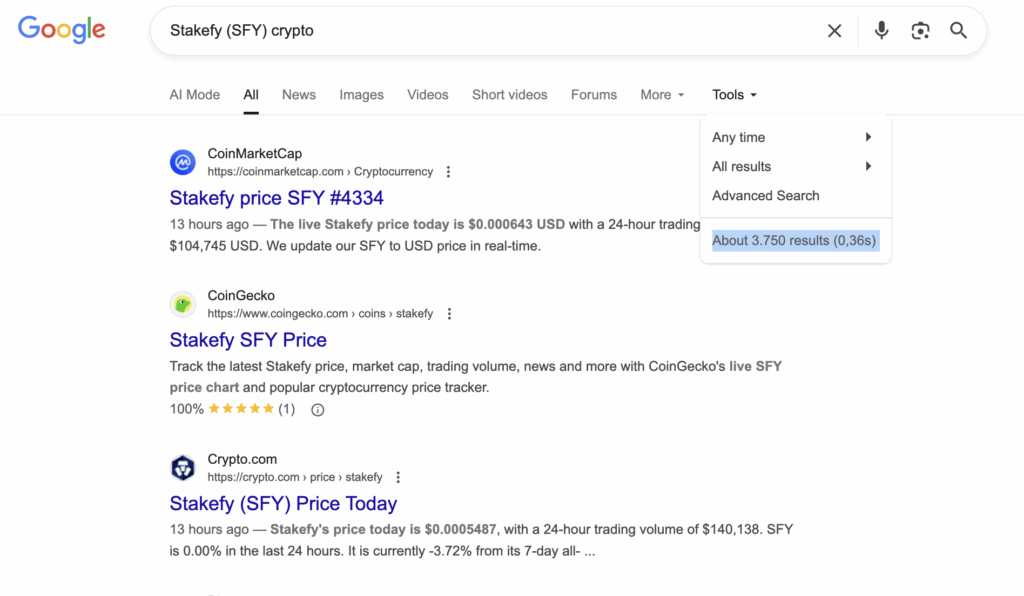Select Advanced Search from Tools menu

click(765, 195)
